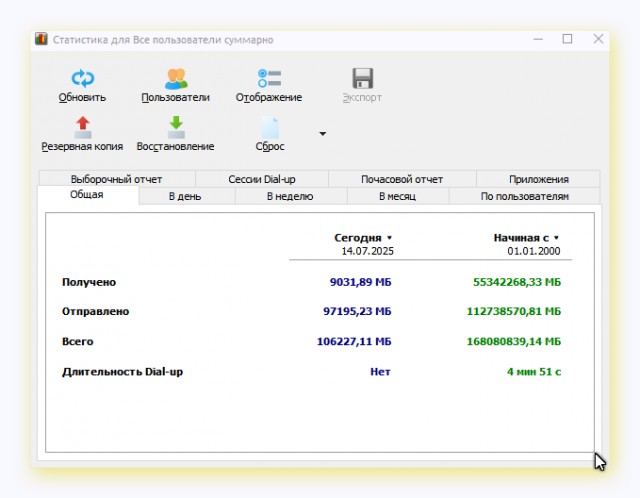Switch to the В месяц tab
Screen dimensions: 640x498
click(x=397, y=196)
